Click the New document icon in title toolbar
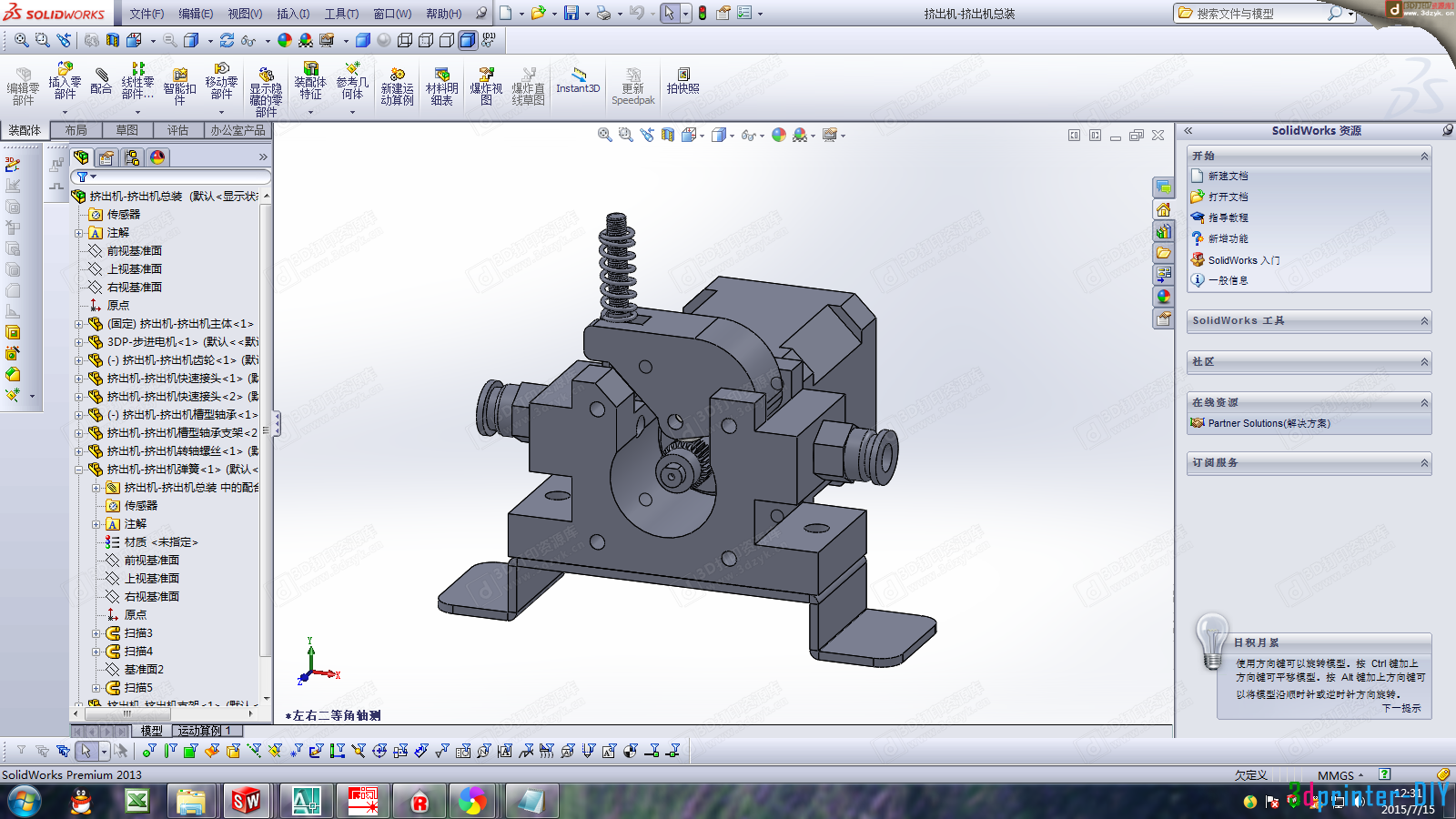 click(x=506, y=13)
